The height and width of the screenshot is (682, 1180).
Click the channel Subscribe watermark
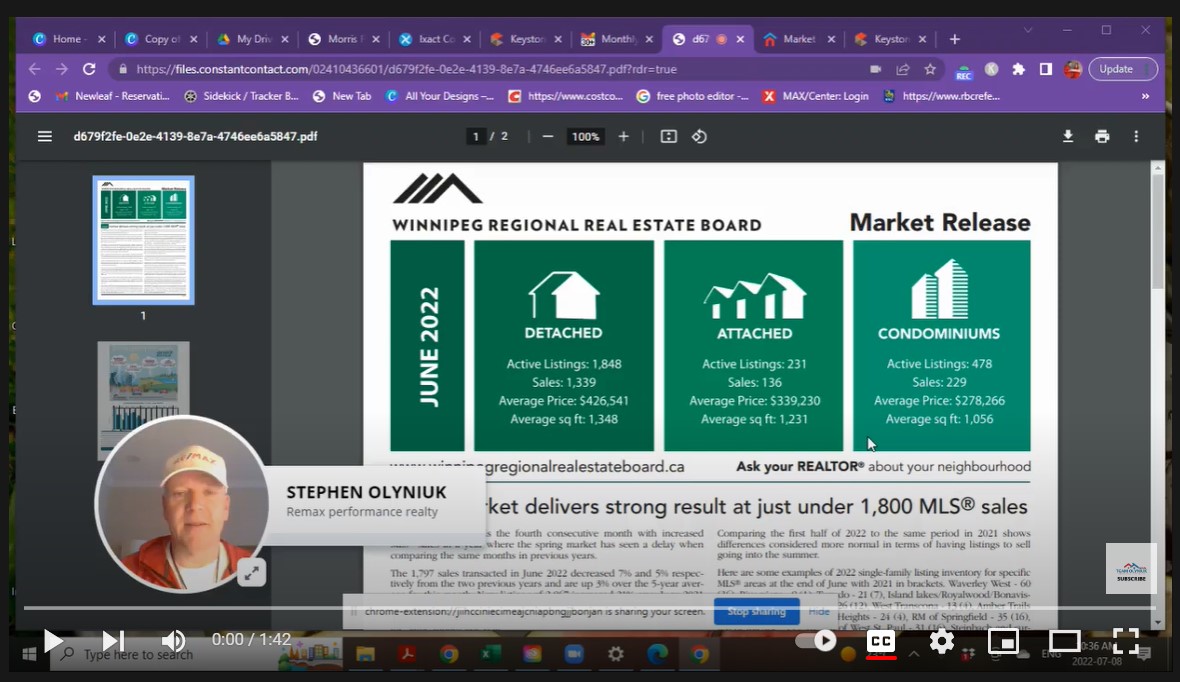tap(1130, 568)
